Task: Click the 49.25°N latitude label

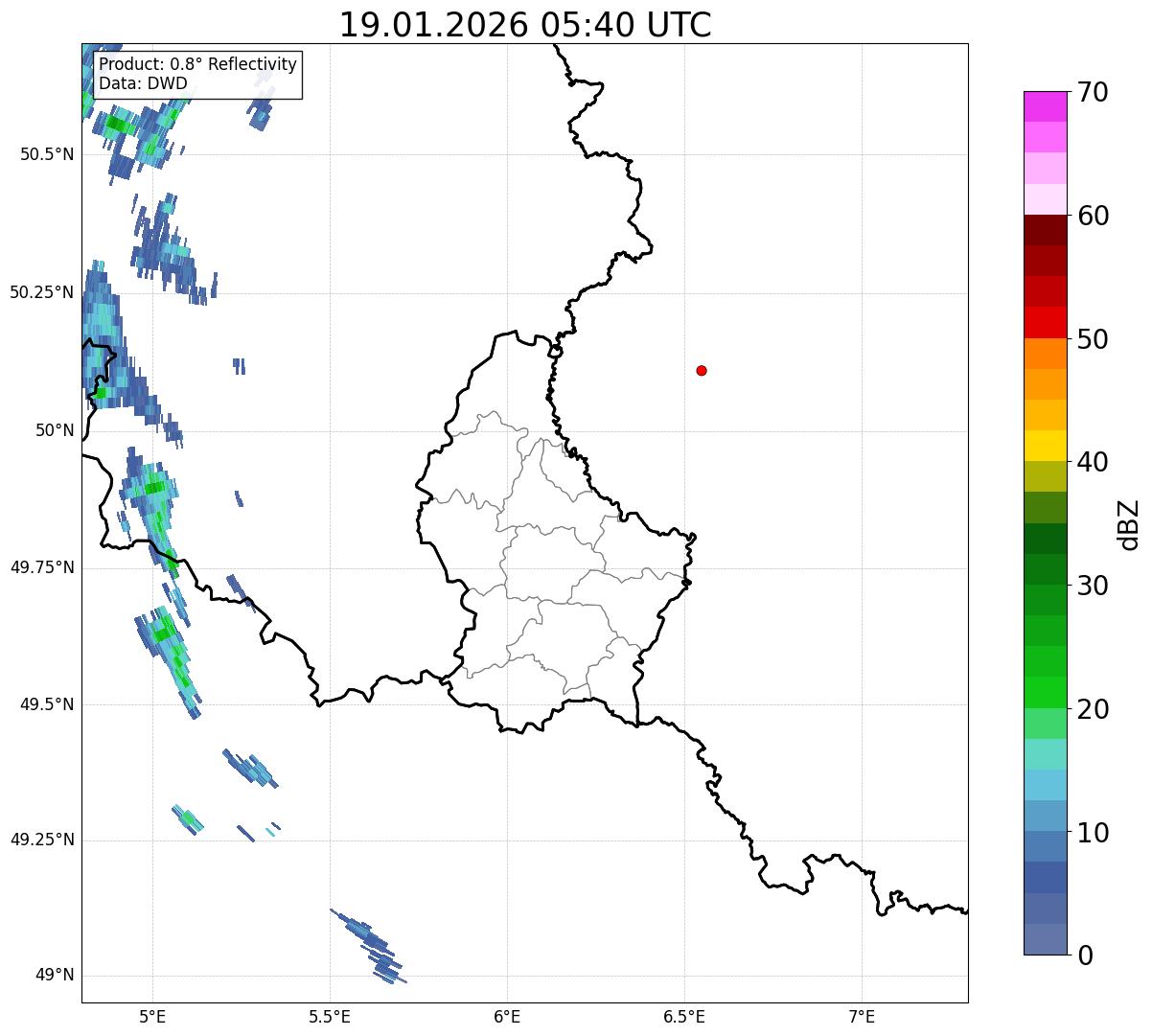Action: (x=41, y=840)
